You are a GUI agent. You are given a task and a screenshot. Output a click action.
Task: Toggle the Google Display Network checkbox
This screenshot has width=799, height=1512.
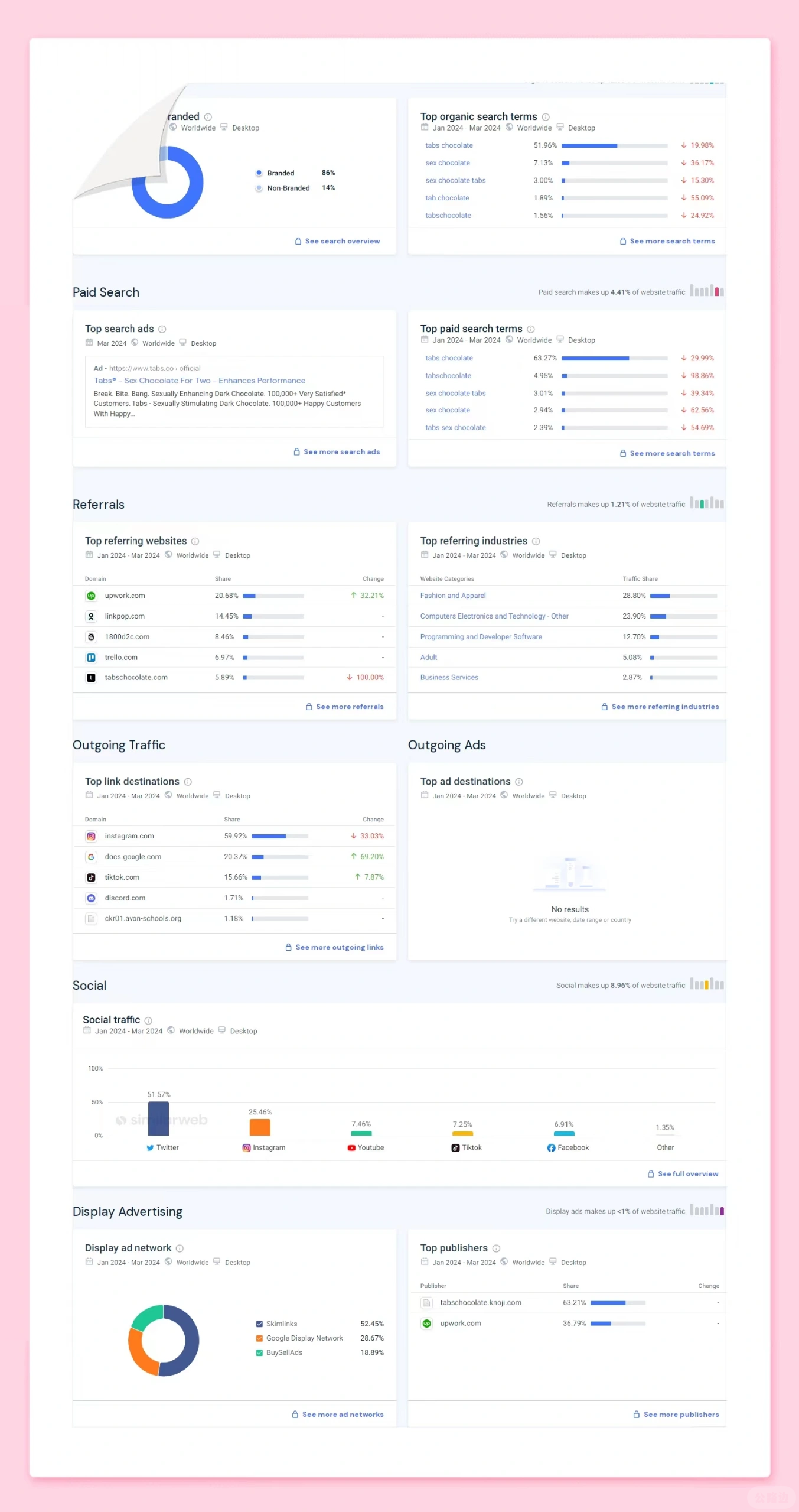[259, 1338]
